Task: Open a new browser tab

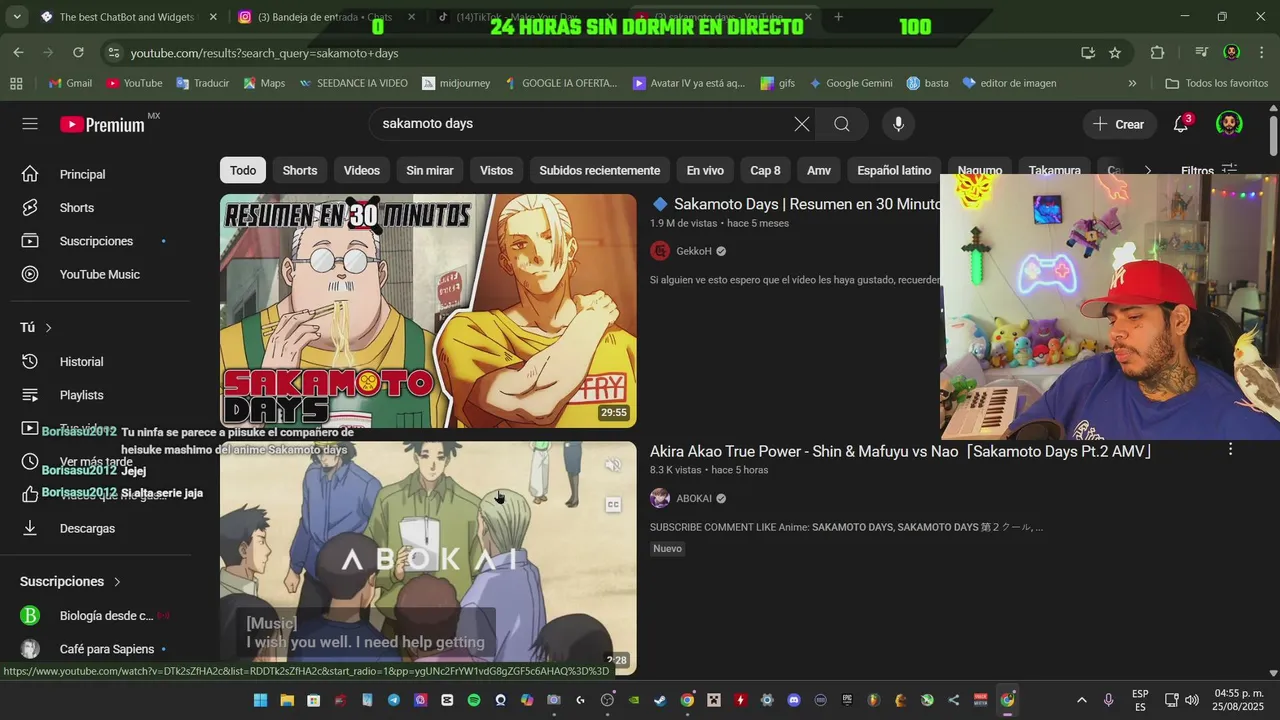Action: click(x=838, y=17)
